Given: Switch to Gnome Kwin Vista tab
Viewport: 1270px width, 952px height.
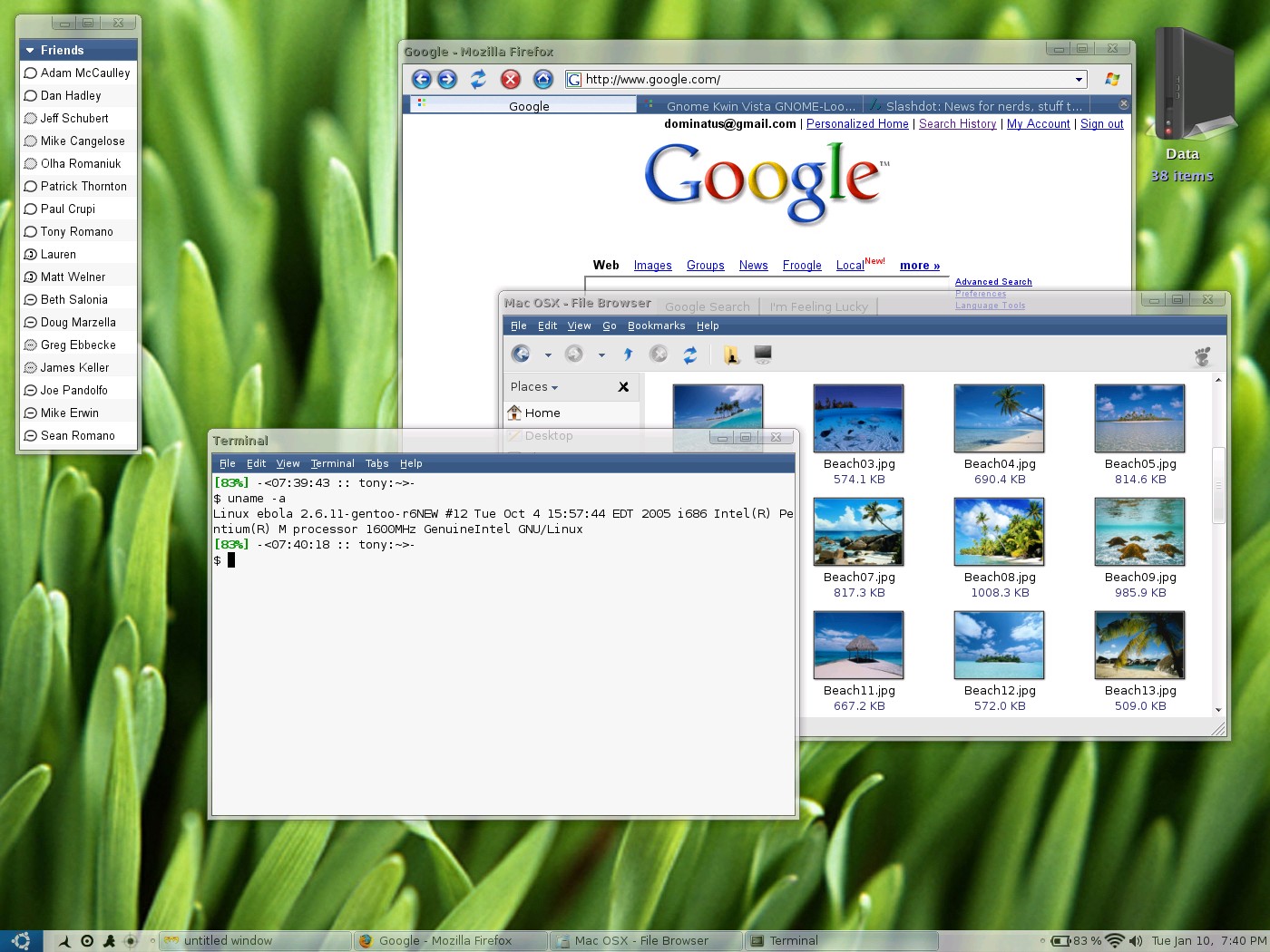Looking at the screenshot, I should click(x=751, y=105).
